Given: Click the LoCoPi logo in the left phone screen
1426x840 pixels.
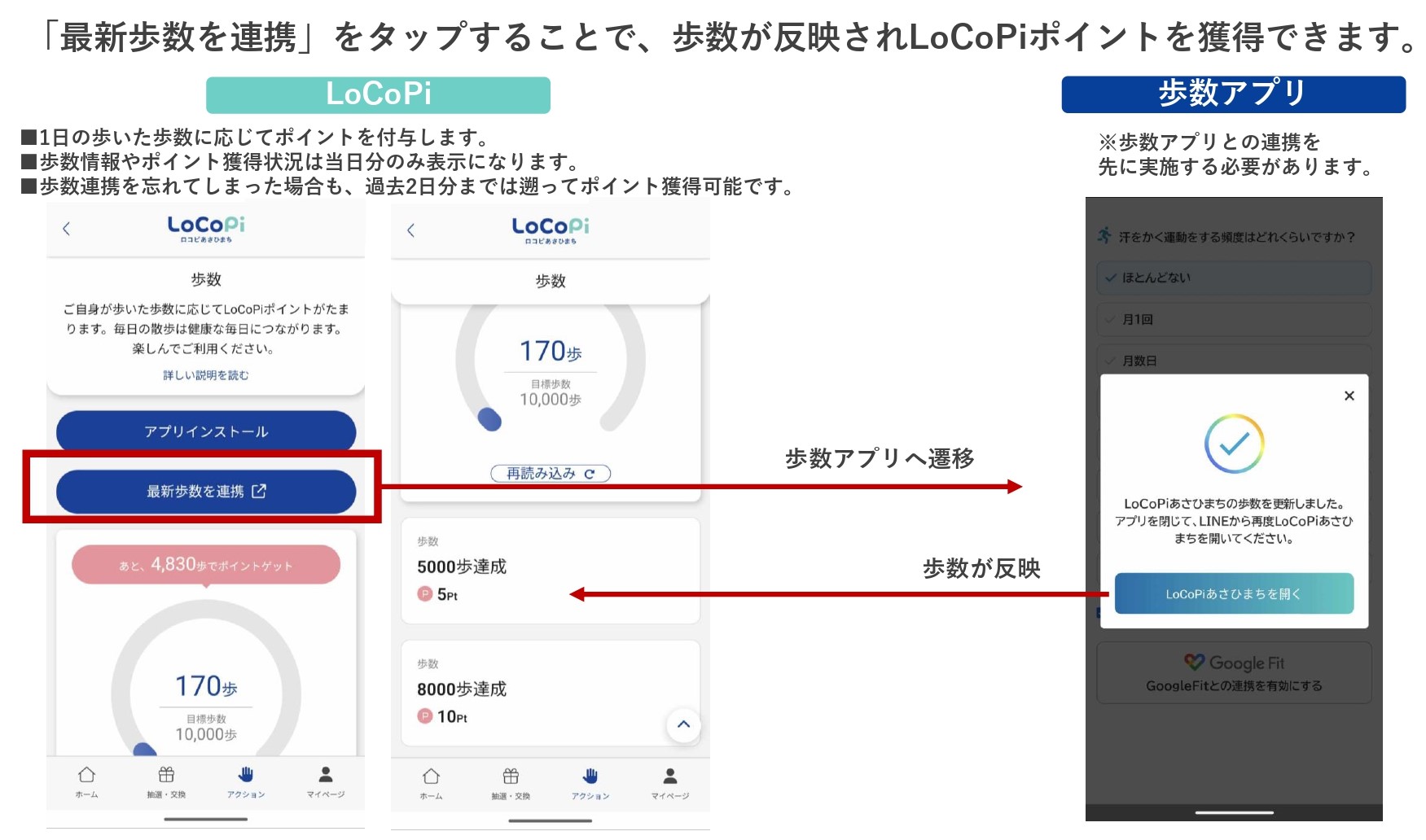Looking at the screenshot, I should point(206,229).
